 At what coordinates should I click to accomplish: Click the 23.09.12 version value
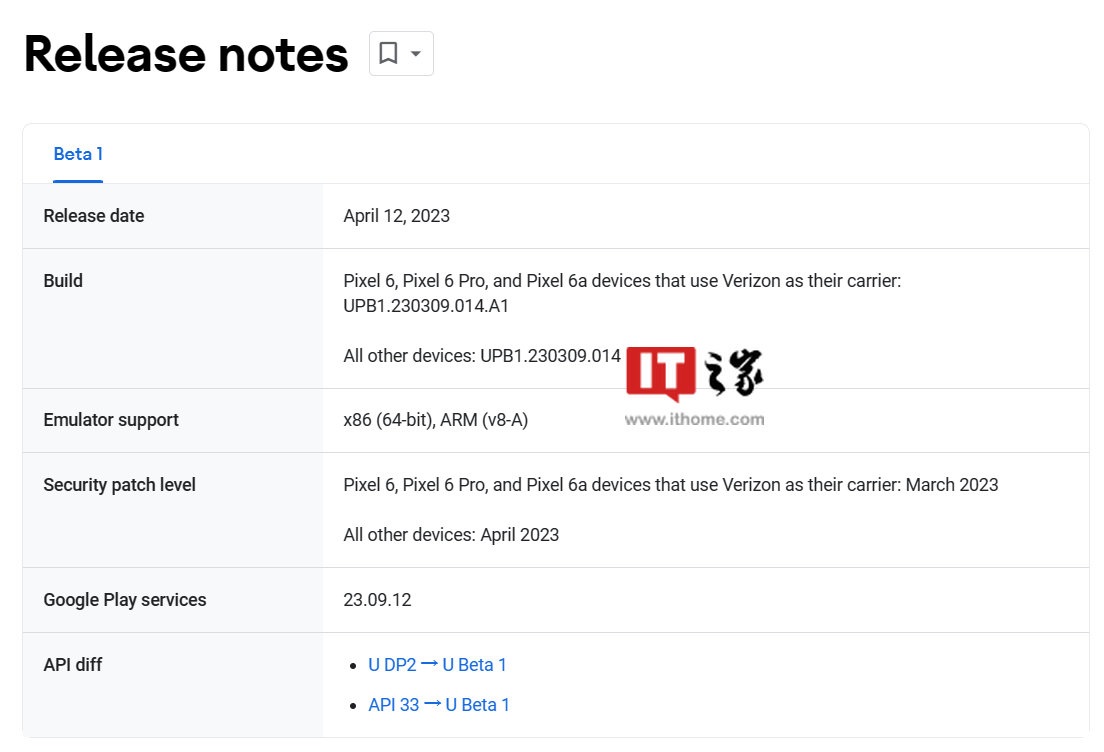377,600
